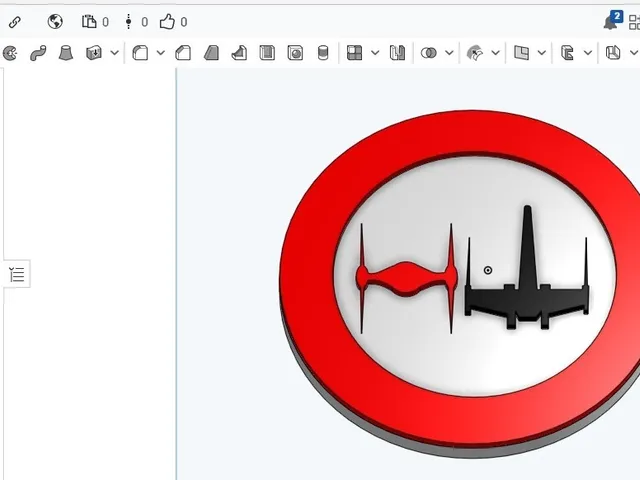Click the globe public-document icon
640x480 pixels.
click(x=55, y=22)
